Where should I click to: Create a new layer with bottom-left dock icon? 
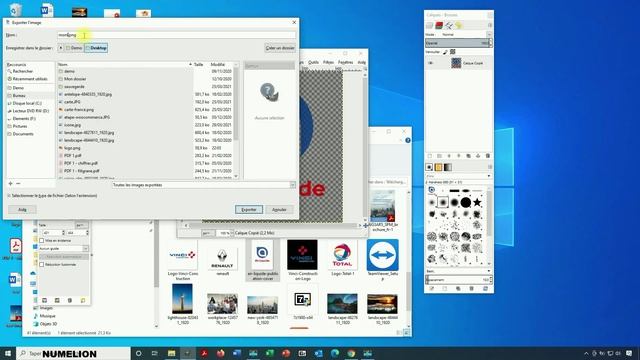pyautogui.click(x=430, y=156)
